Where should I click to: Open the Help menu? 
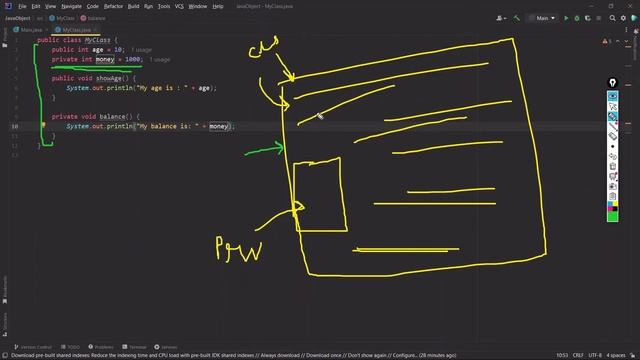pyautogui.click(x=218, y=7)
